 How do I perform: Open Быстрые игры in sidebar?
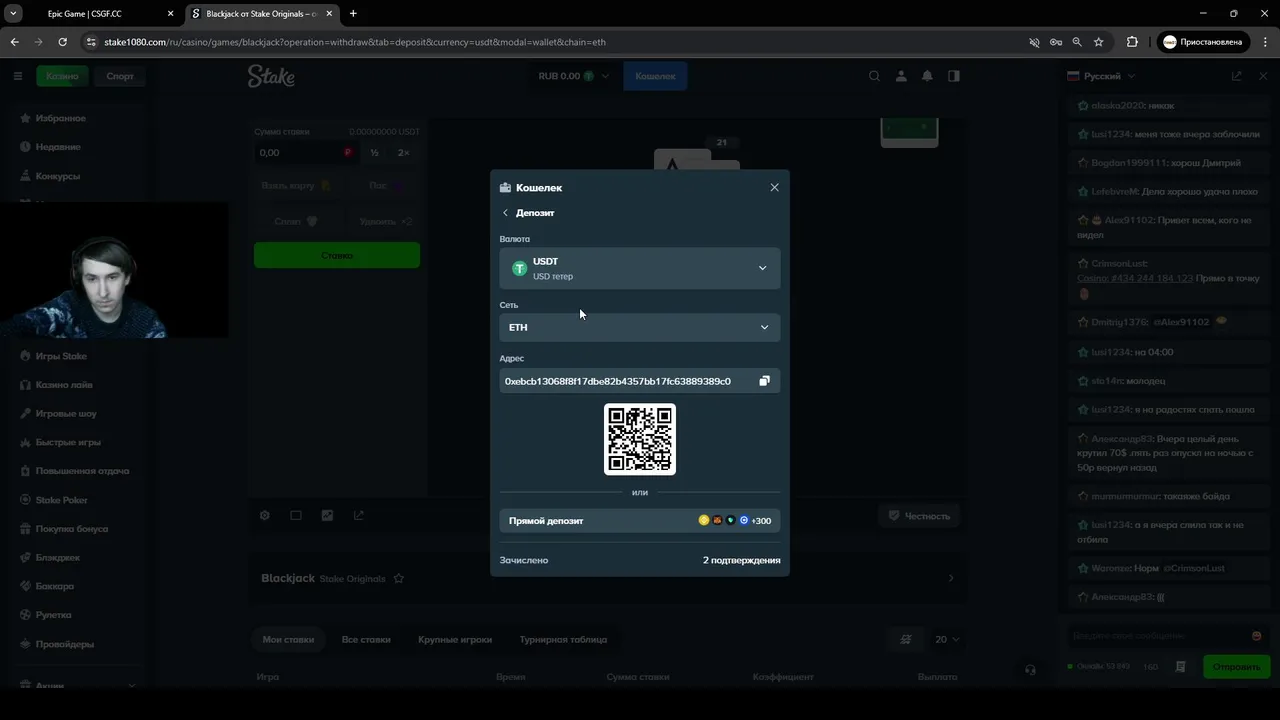67,442
